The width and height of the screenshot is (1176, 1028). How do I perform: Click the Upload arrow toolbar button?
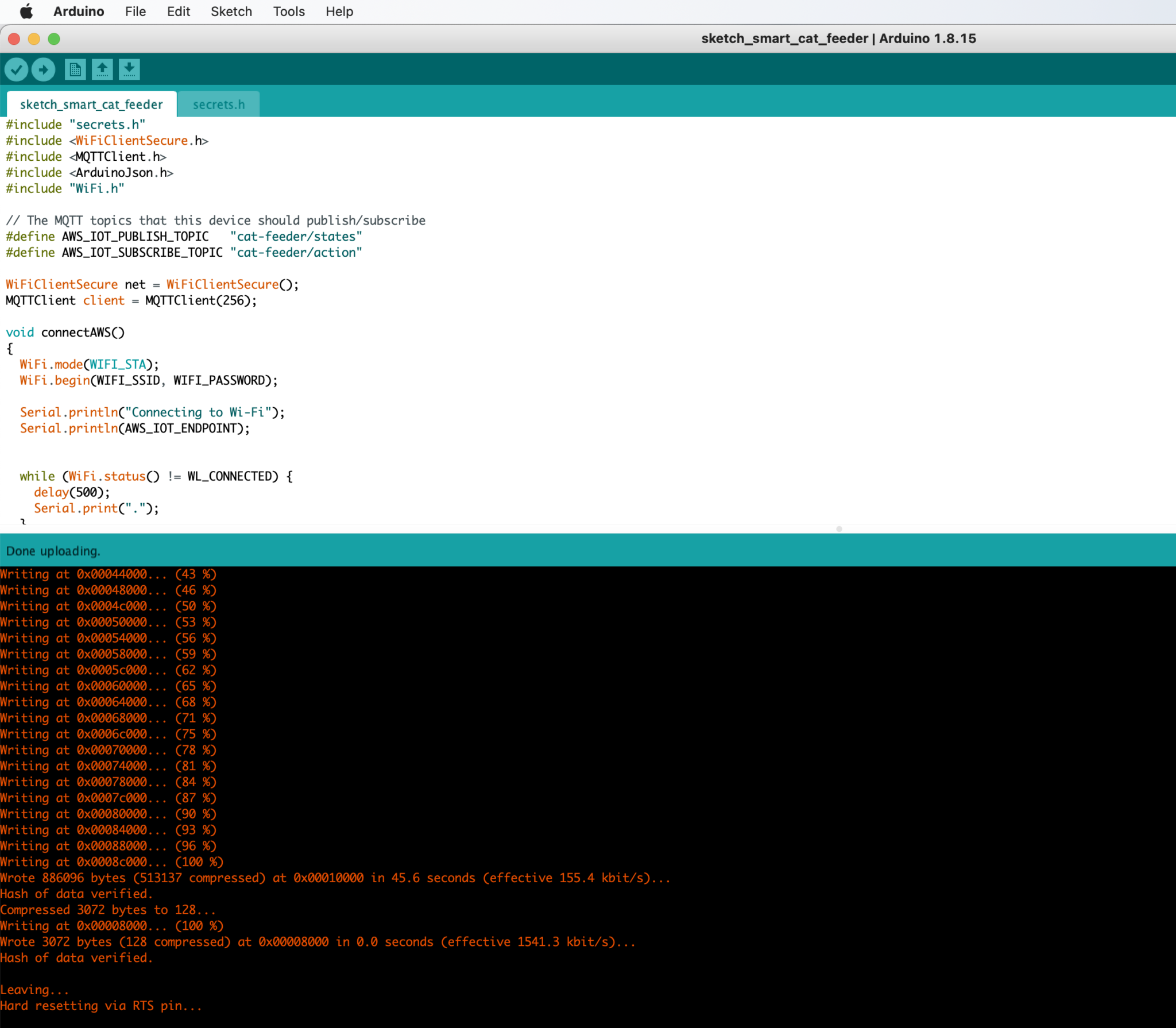click(43, 69)
